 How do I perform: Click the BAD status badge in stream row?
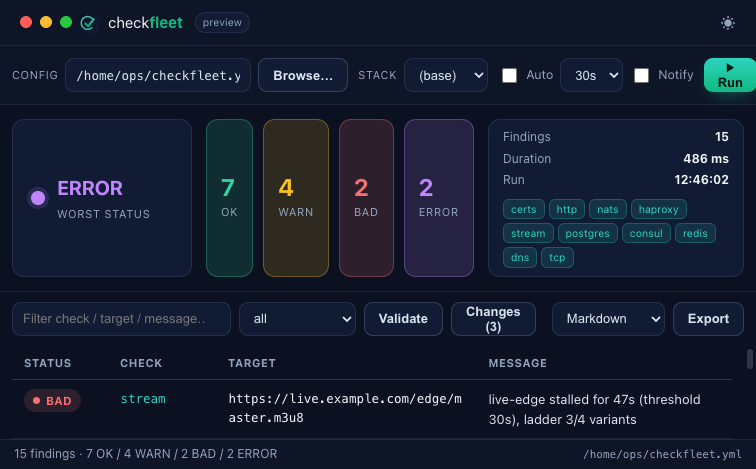click(x=53, y=401)
